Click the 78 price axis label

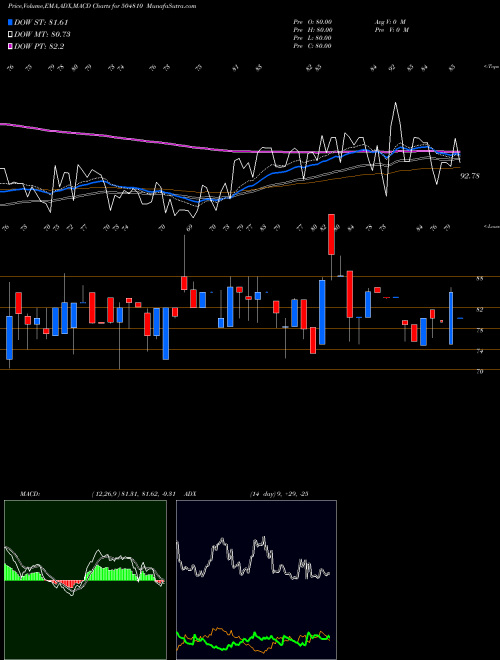coord(480,330)
